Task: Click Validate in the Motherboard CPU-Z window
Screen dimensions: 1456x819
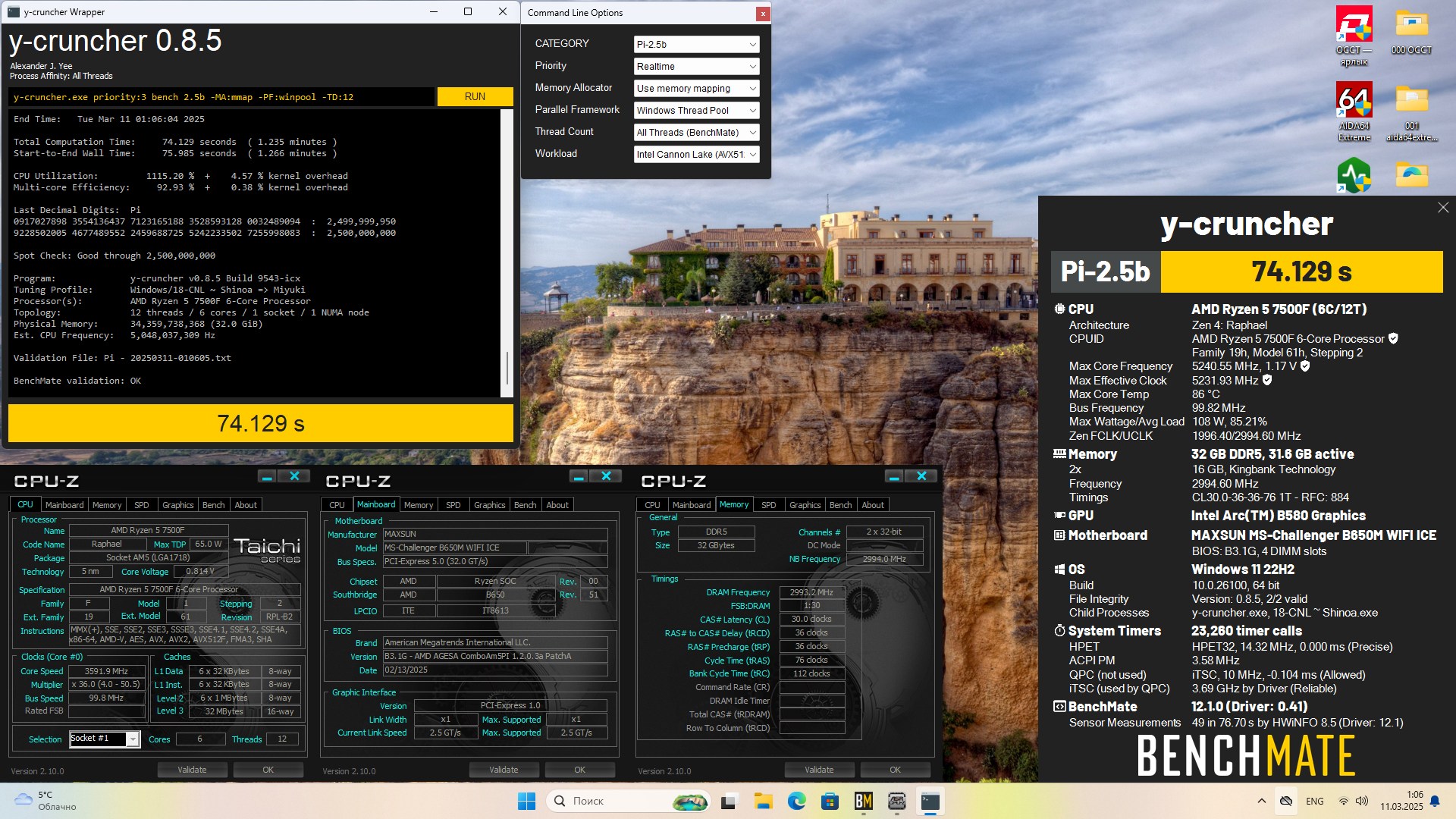Action: (504, 770)
